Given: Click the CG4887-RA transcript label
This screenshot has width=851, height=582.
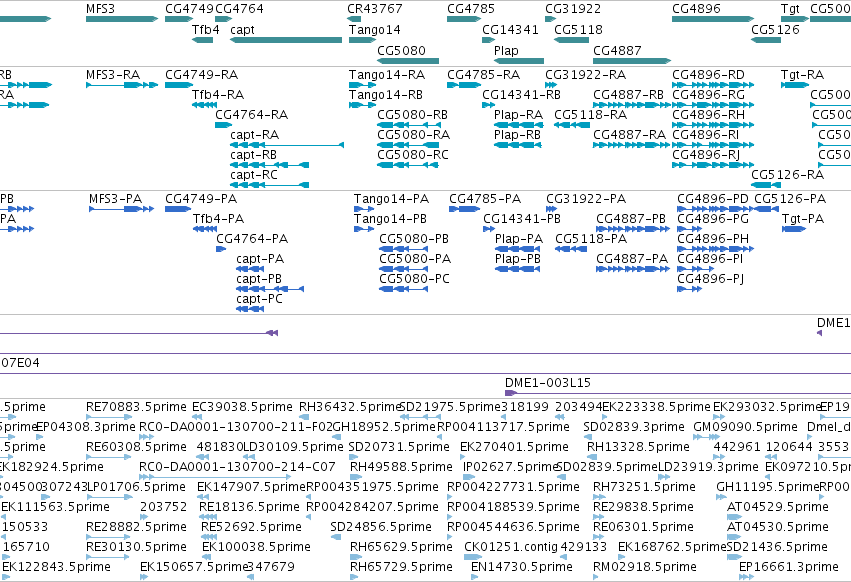Looking at the screenshot, I should [630, 135].
